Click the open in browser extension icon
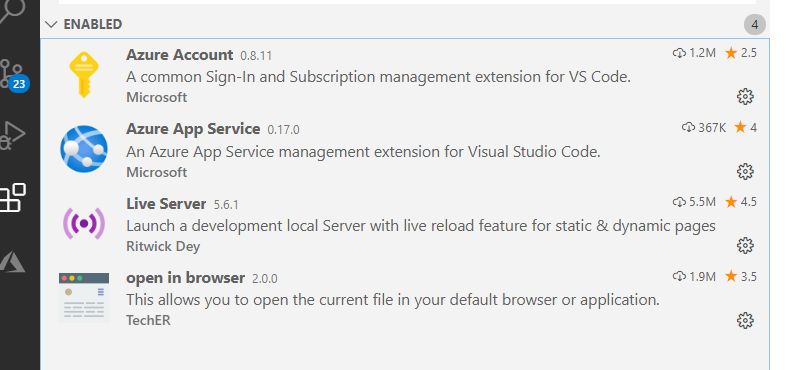The width and height of the screenshot is (792, 370). [84, 297]
